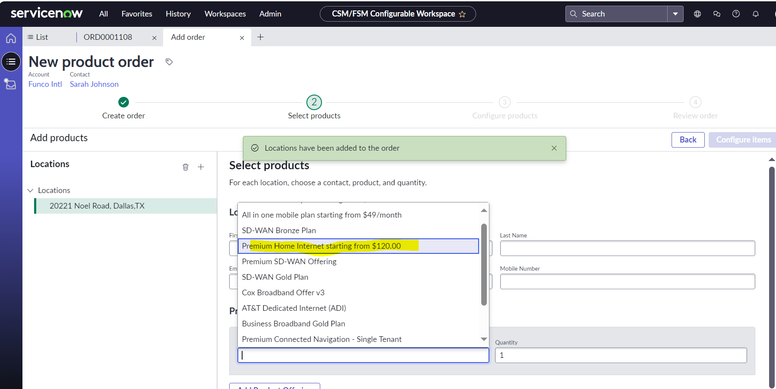
Task: Click the search magnifier icon
Action: click(x=574, y=14)
